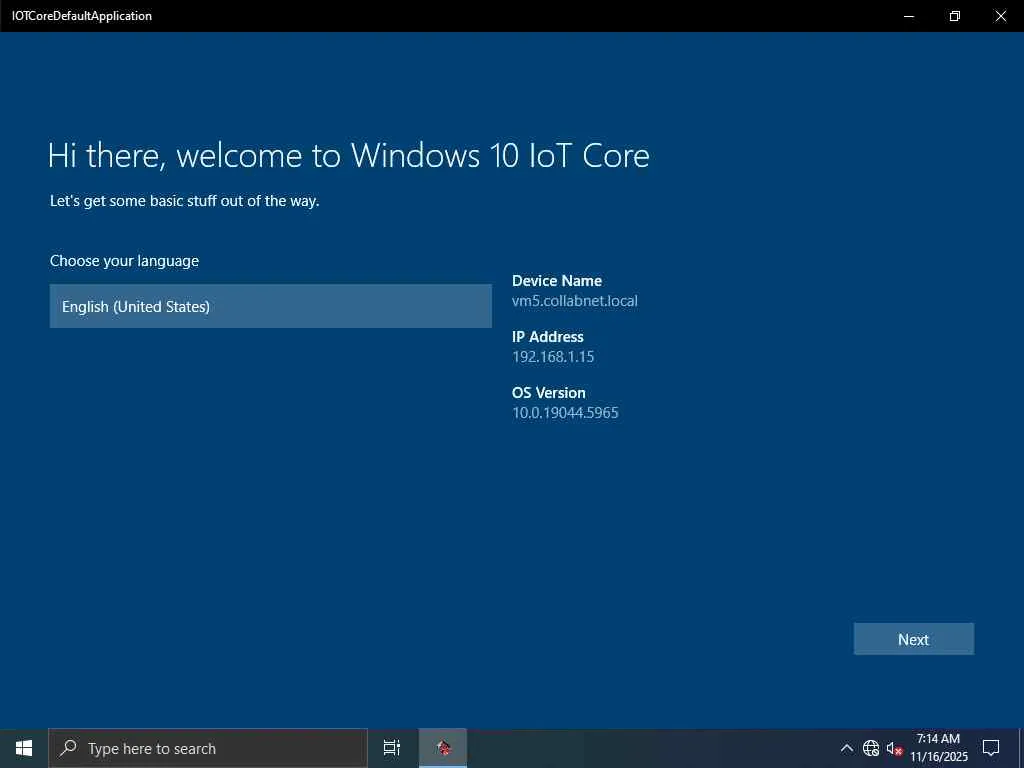Click the OS version 10.0.19044.5965
Viewport: 1024px width, 768px height.
point(565,413)
